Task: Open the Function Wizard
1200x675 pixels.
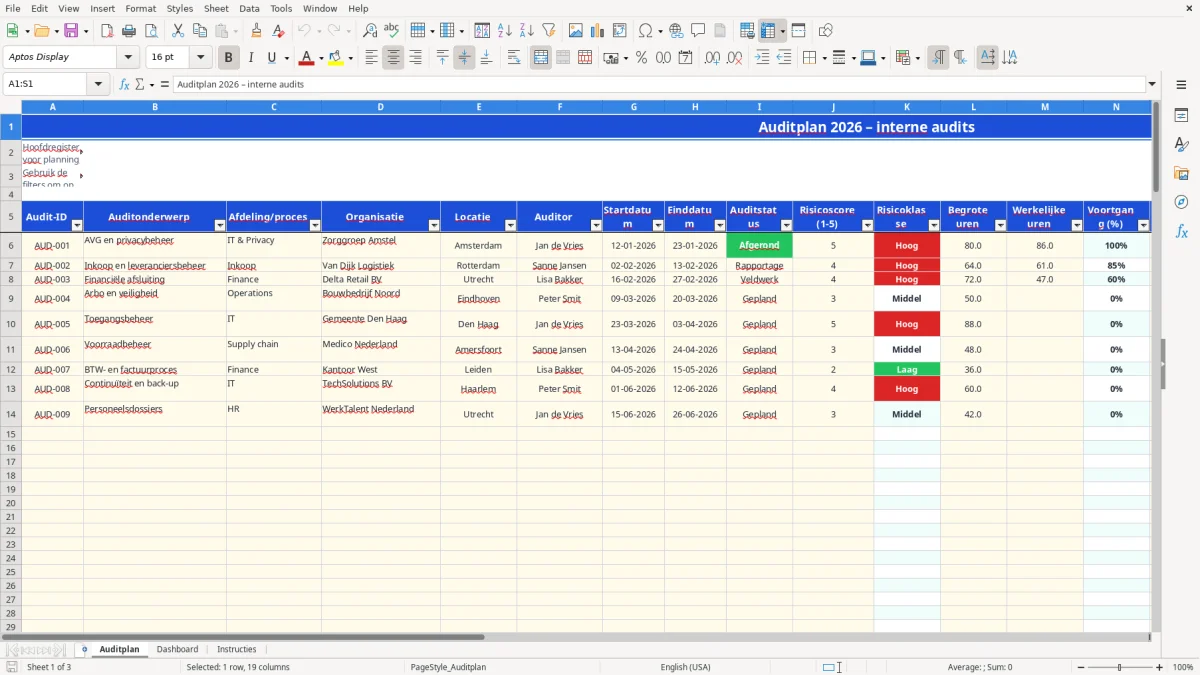Action: point(124,84)
